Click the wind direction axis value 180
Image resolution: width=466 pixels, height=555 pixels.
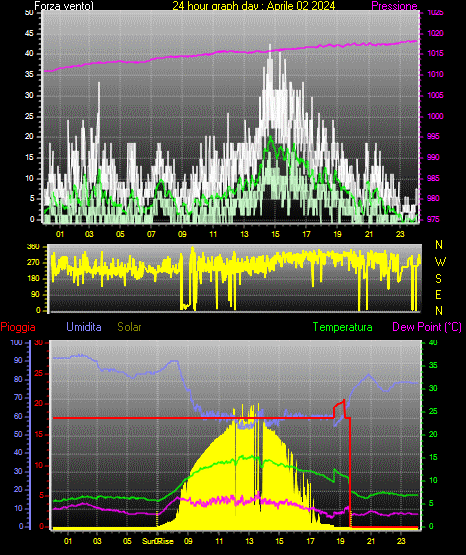point(34,279)
